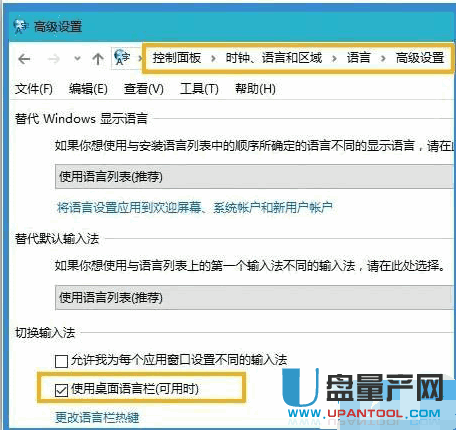The width and height of the screenshot is (456, 430).
Task: Open the recent locations dropdown chevron
Action: click(x=77, y=59)
